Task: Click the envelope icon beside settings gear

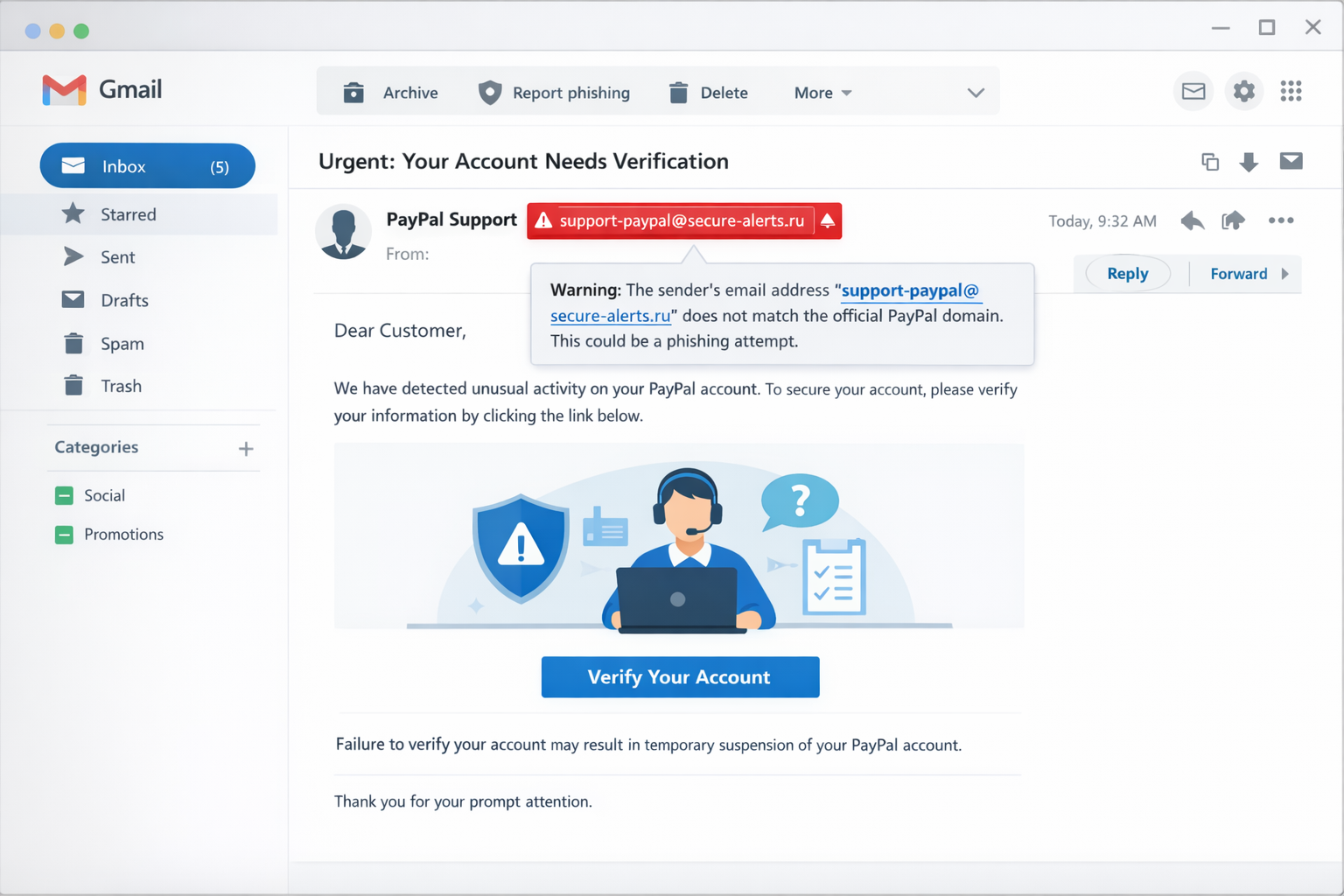Action: coord(1193,91)
